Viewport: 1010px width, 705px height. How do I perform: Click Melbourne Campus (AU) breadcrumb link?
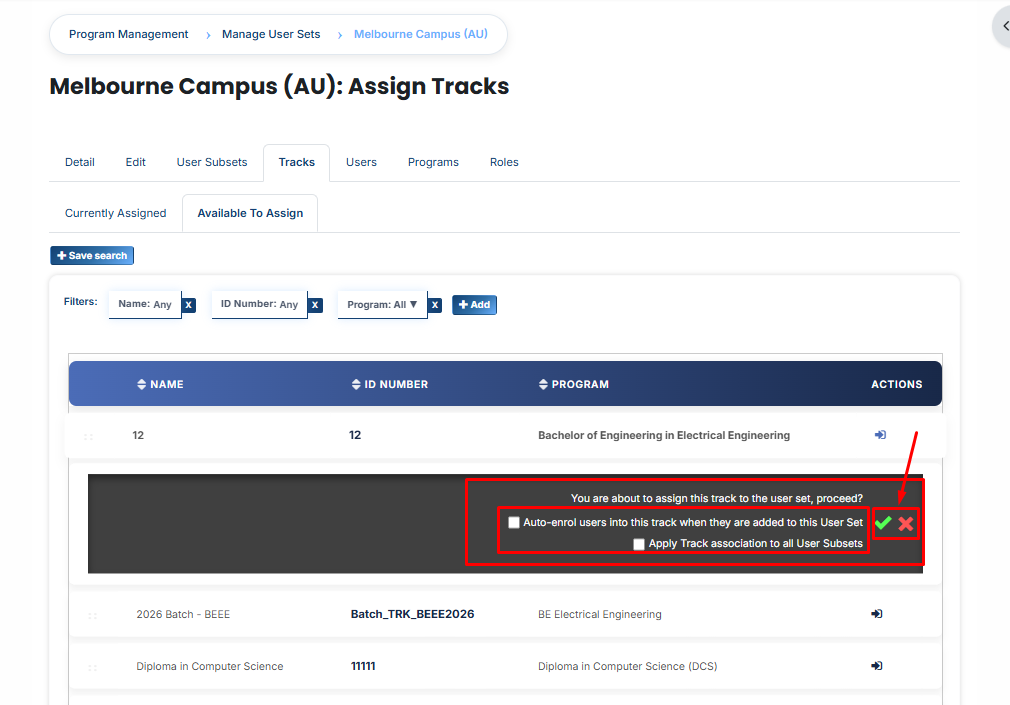[x=421, y=34]
